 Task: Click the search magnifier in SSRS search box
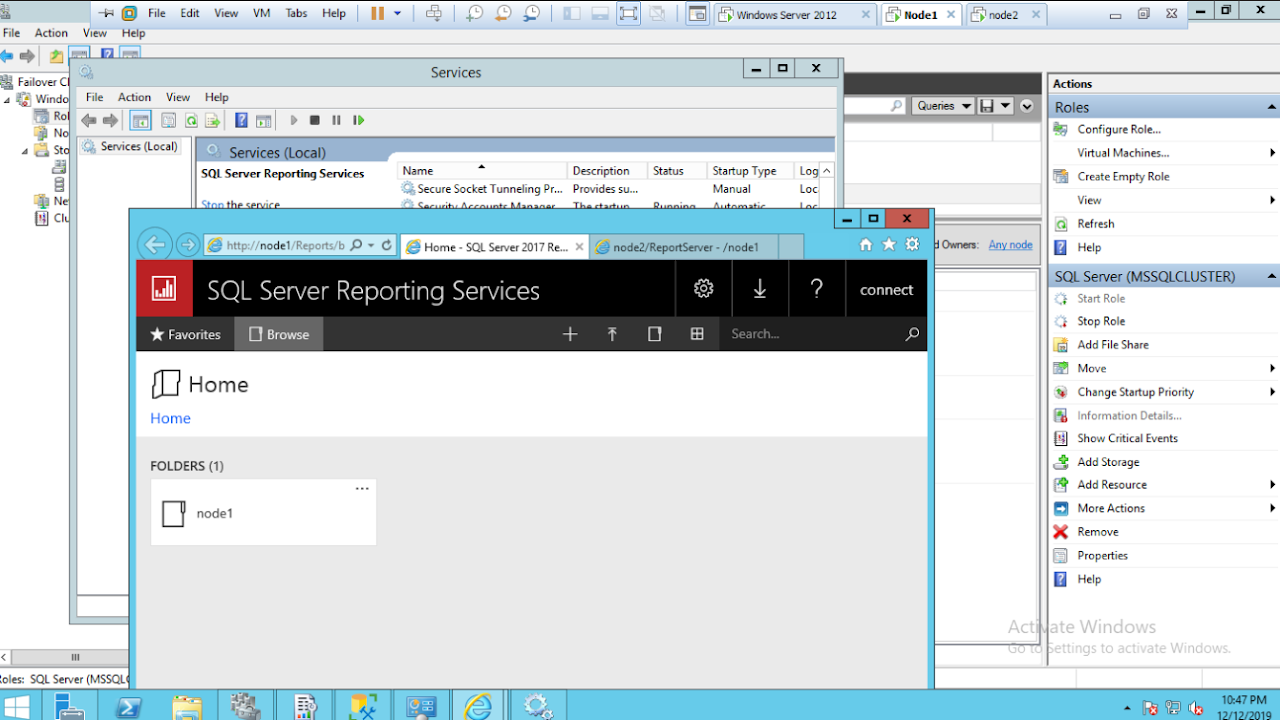(912, 334)
